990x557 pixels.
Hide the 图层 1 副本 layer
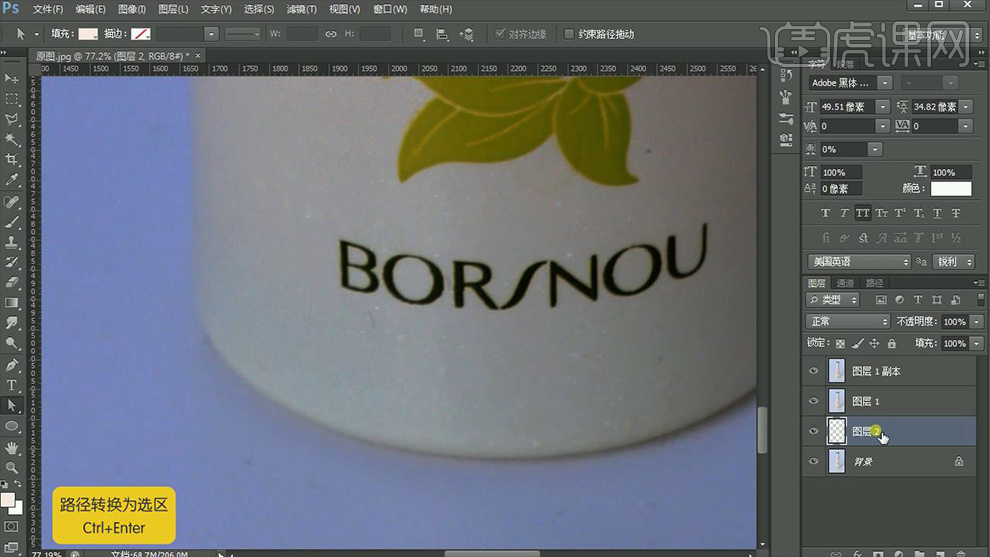tap(813, 371)
